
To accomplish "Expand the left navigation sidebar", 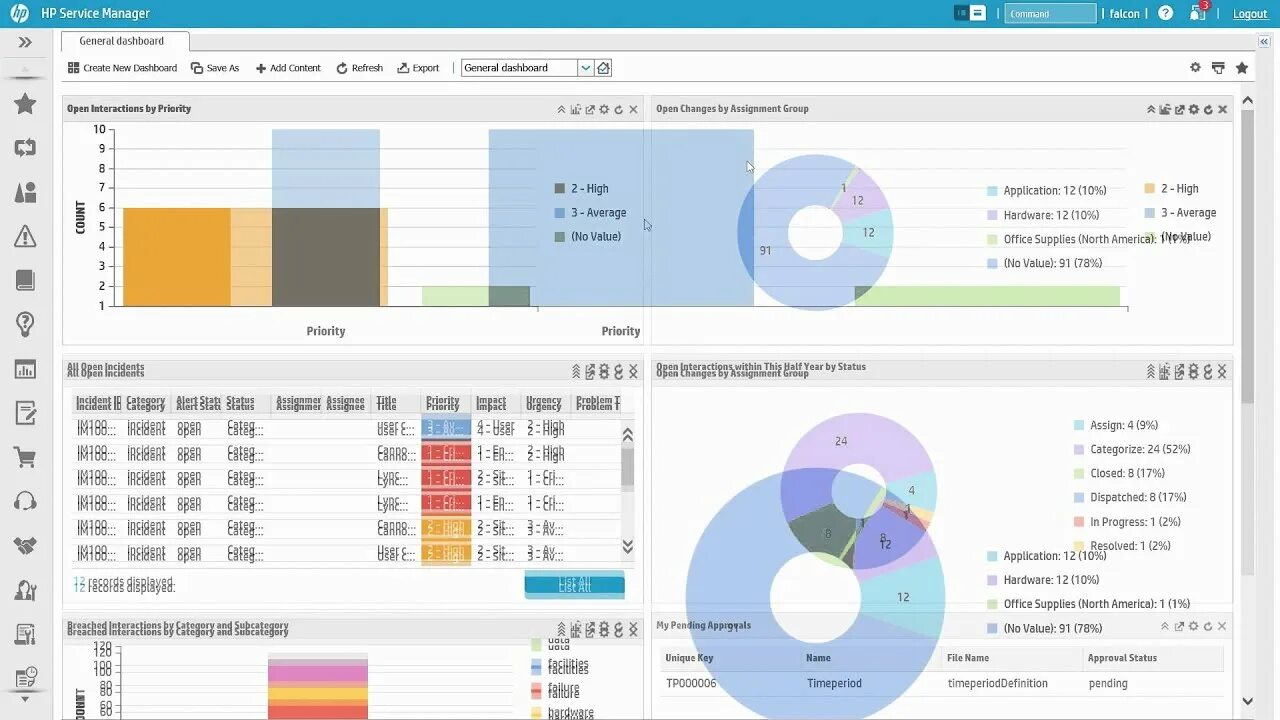I will 25,42.
